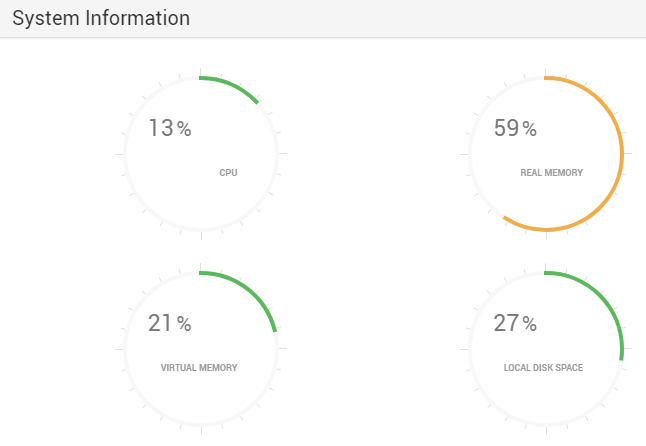646x446 pixels.
Task: Click the System Information panel heading
Action: 101,19
